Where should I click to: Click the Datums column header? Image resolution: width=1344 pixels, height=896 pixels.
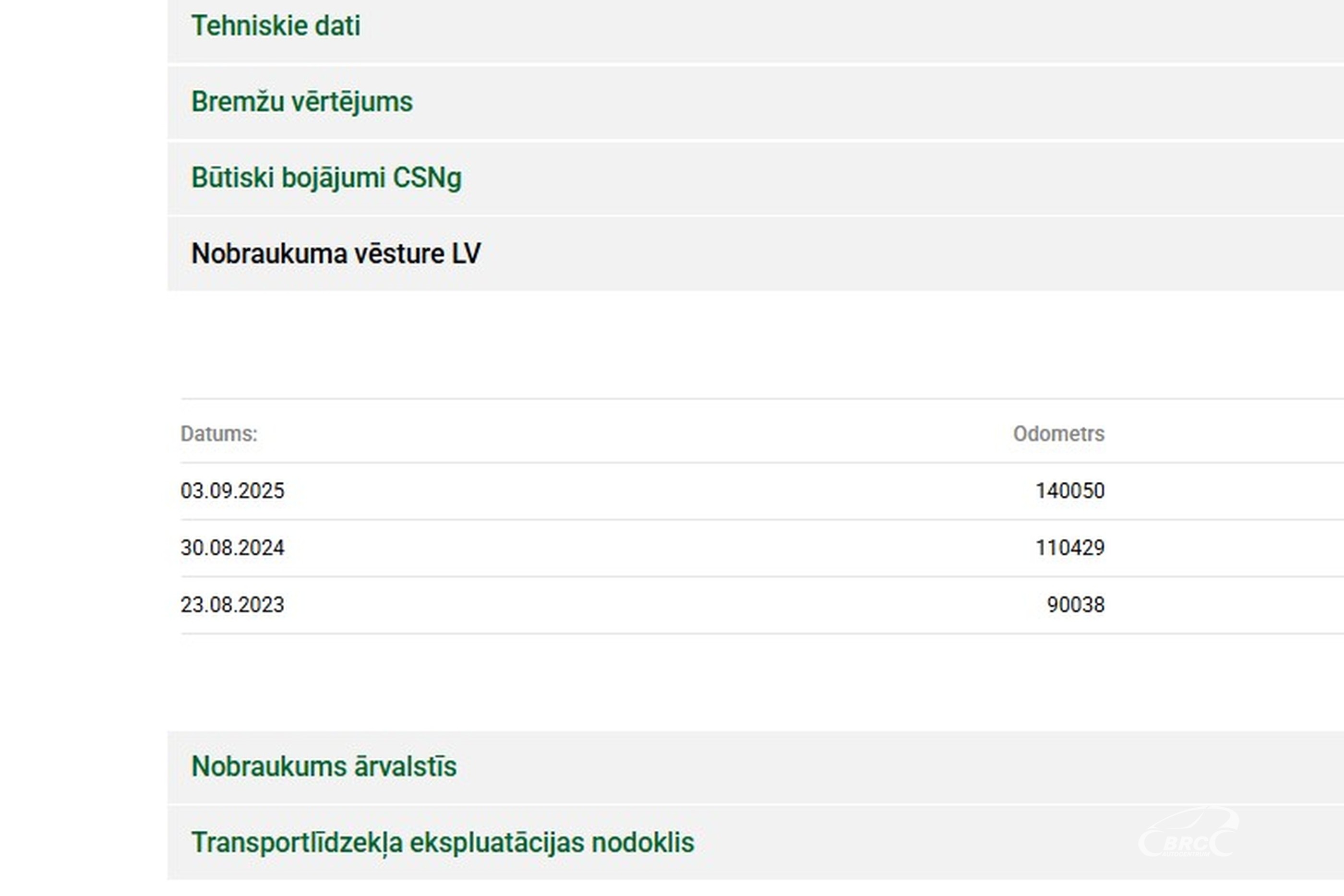[x=219, y=434]
